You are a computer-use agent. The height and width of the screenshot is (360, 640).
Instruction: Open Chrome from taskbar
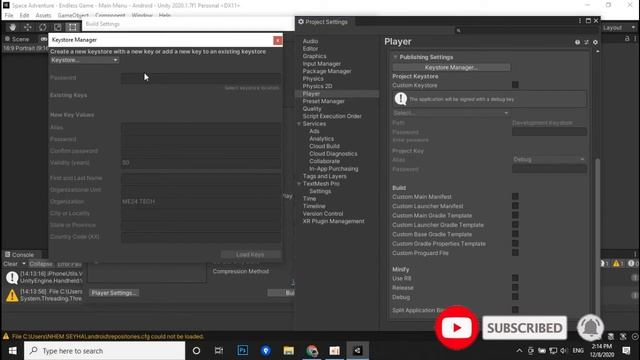point(312,351)
